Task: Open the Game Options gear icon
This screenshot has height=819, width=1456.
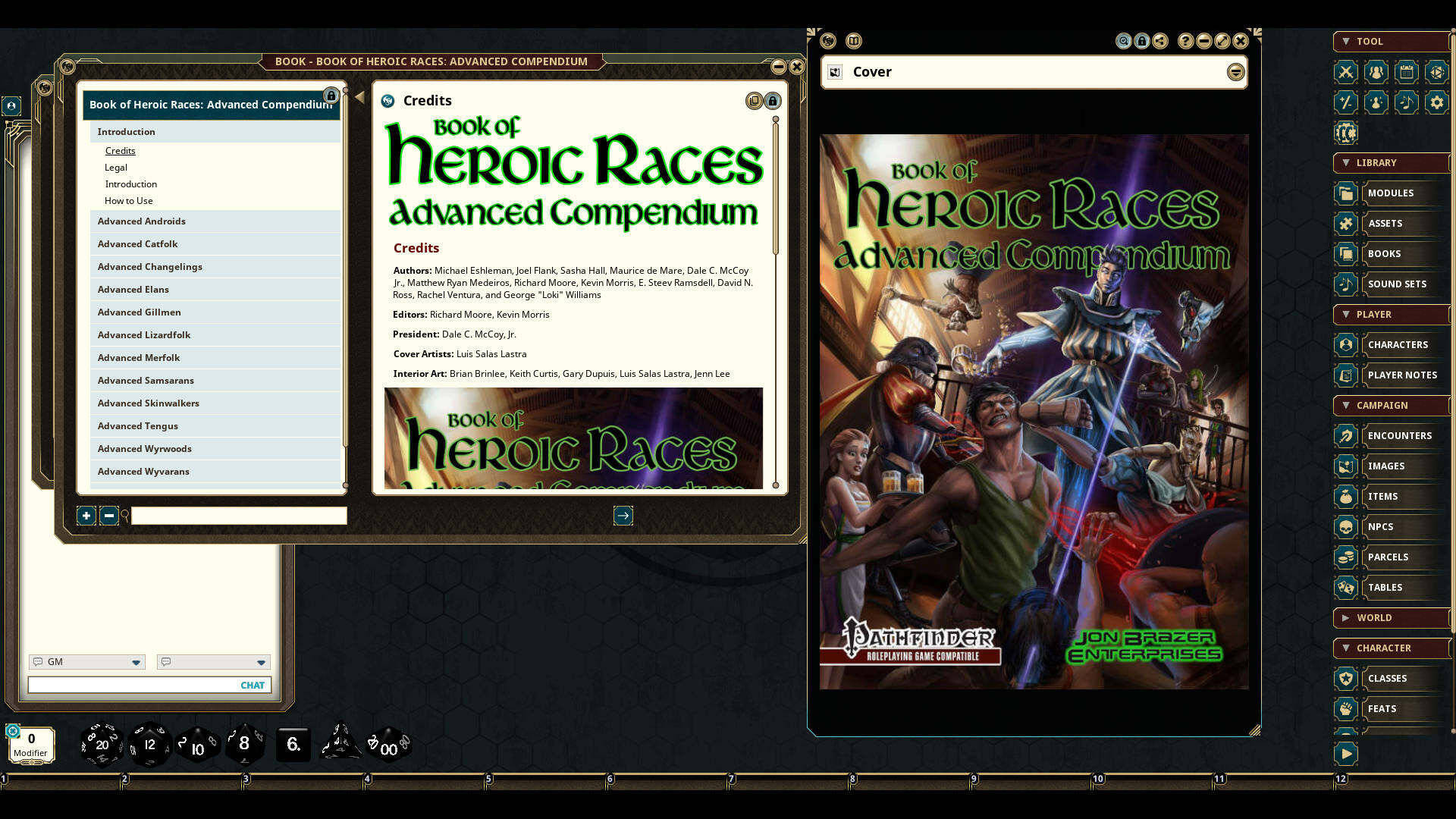Action: tap(1437, 102)
